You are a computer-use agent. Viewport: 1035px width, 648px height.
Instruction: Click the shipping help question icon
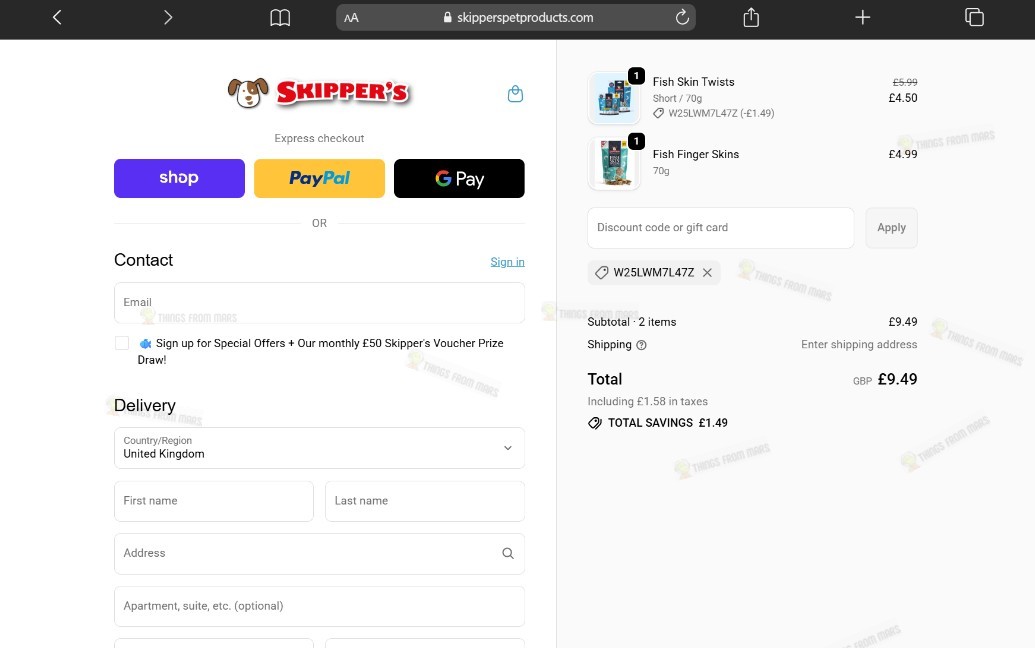[641, 344]
